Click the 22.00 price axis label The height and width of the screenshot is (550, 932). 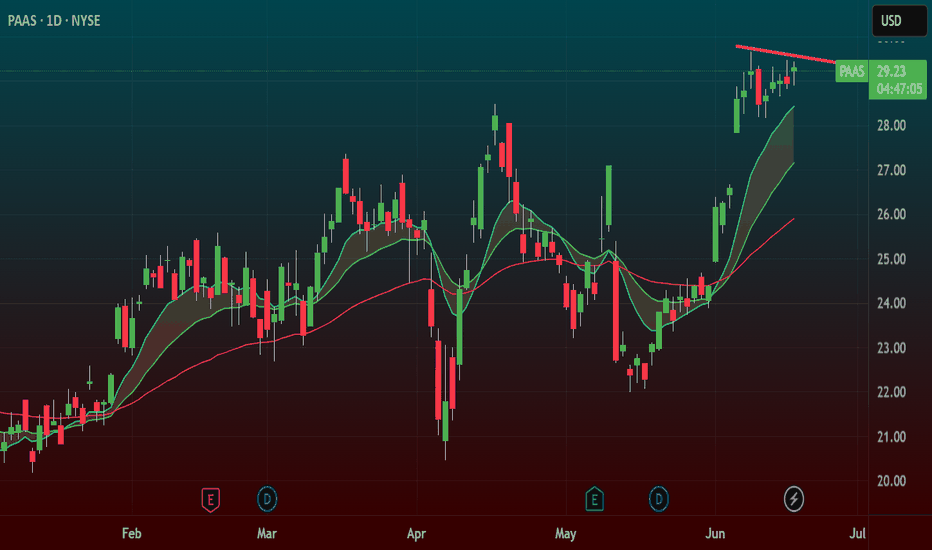tap(891, 392)
